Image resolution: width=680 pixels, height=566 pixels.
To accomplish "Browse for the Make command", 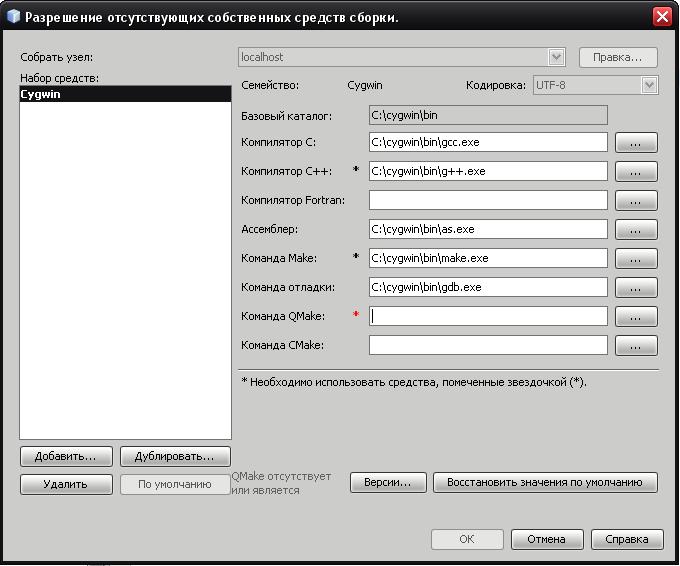I will [636, 258].
